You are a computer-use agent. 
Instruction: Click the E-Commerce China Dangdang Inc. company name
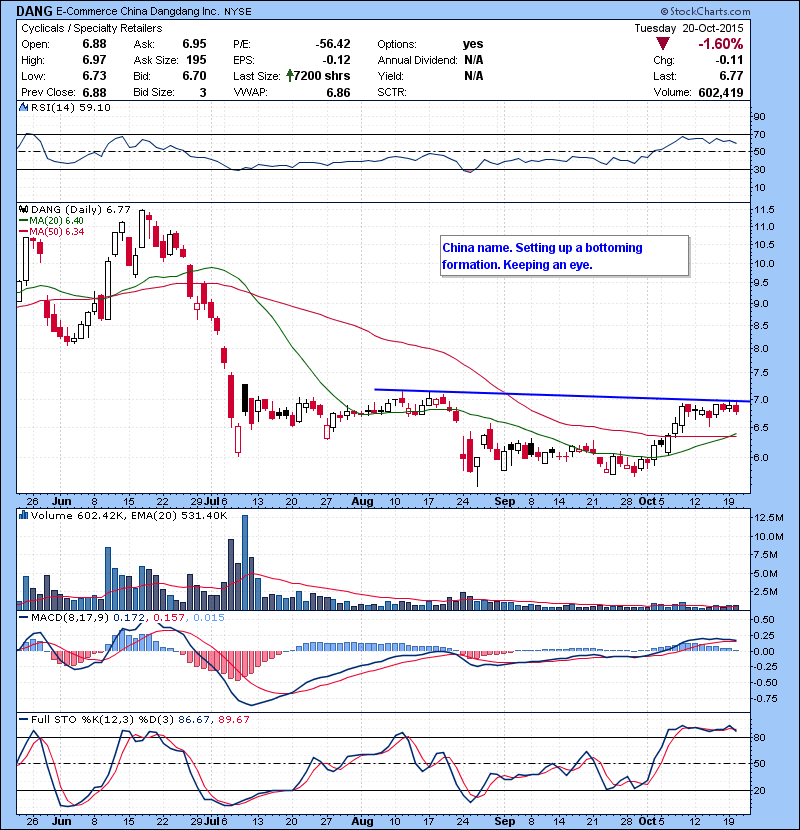tap(139, 11)
